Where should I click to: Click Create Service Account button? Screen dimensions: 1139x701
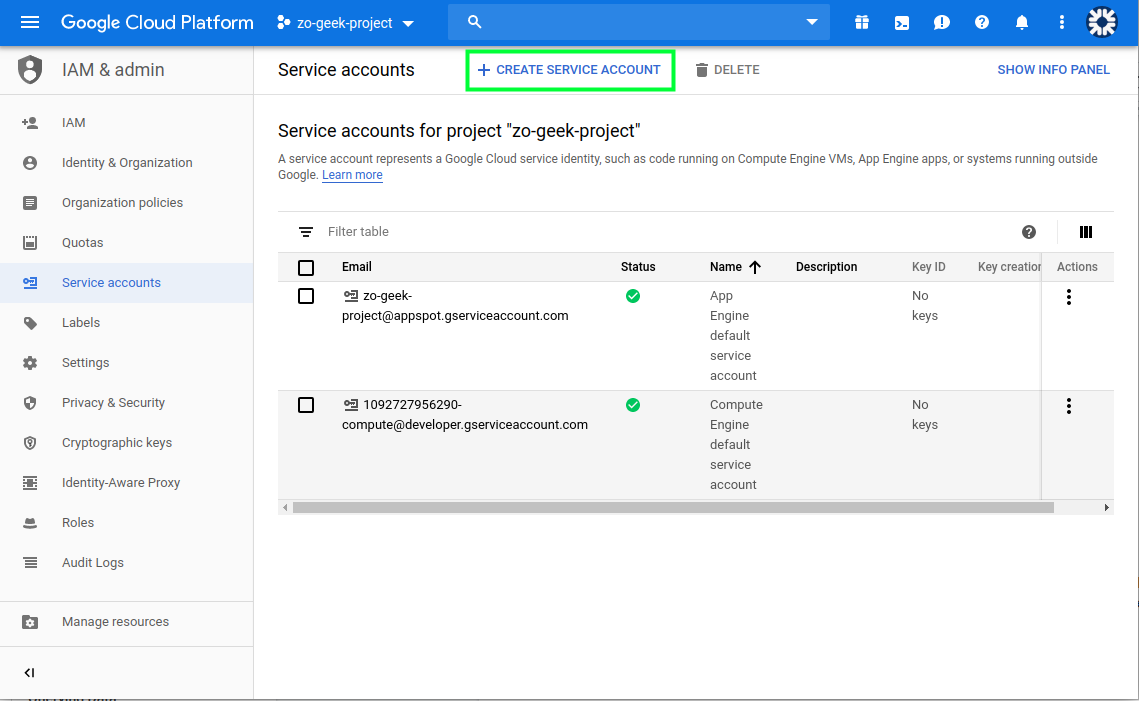pos(570,70)
